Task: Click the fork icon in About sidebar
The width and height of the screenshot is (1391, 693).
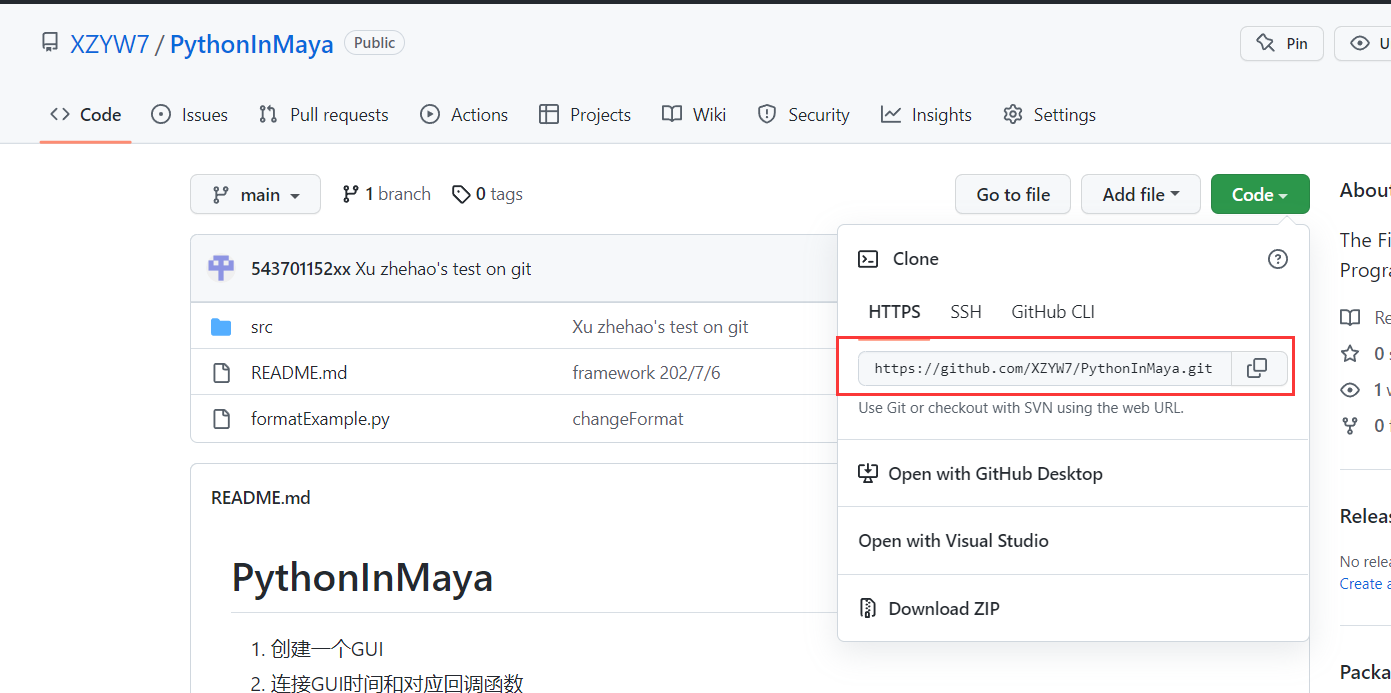Action: pos(1350,425)
